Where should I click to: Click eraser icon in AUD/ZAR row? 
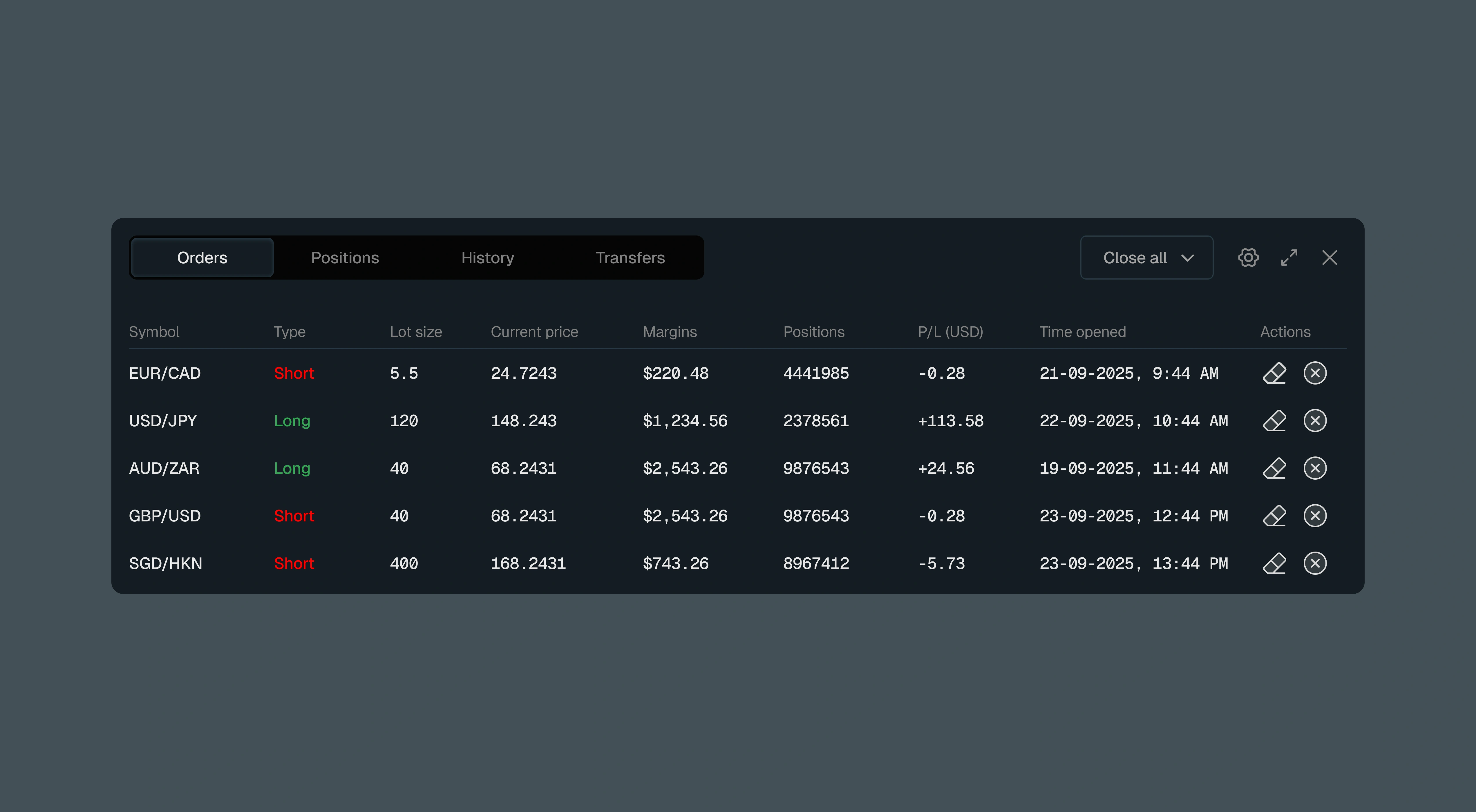tap(1274, 468)
